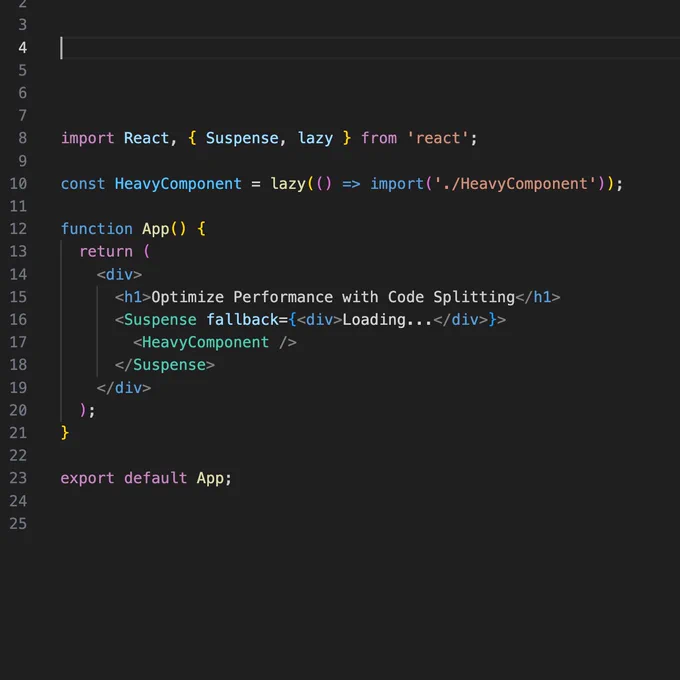Click line number 12 in gutter
The width and height of the screenshot is (680, 680).
[x=18, y=229]
